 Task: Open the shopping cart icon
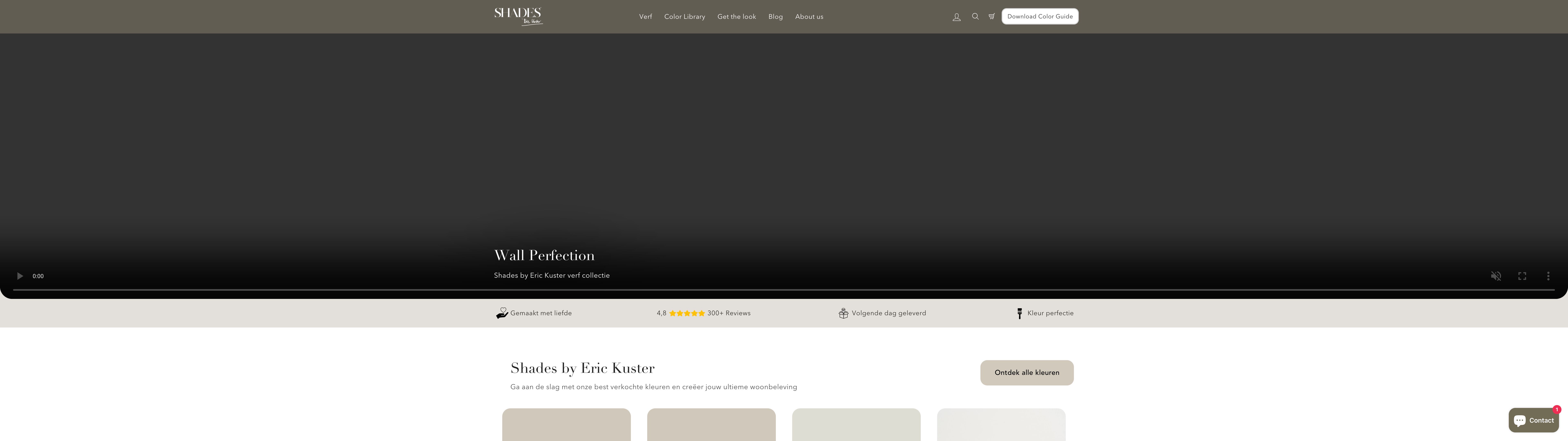click(x=992, y=17)
